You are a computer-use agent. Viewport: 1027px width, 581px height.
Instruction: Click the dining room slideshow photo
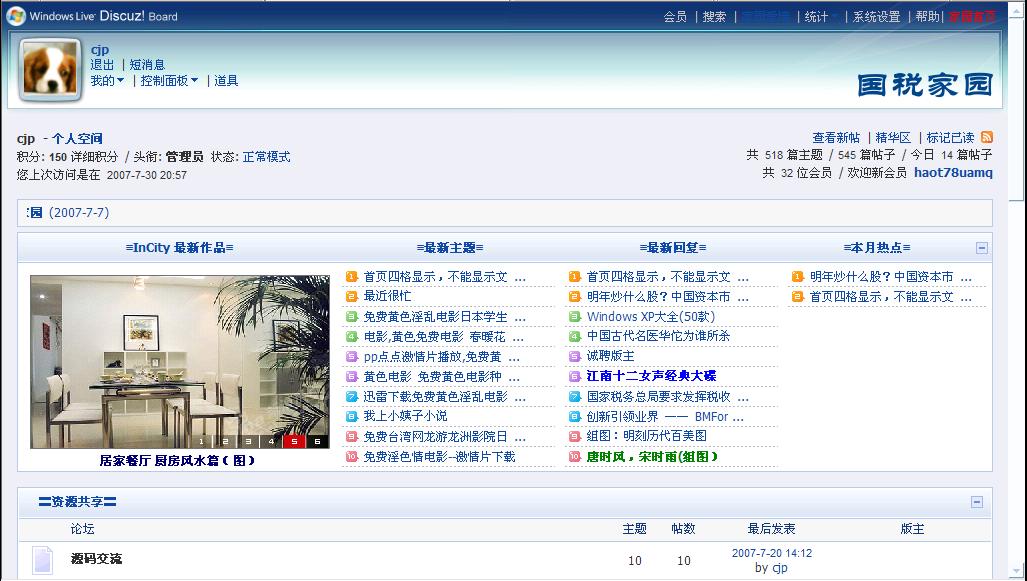pos(179,355)
